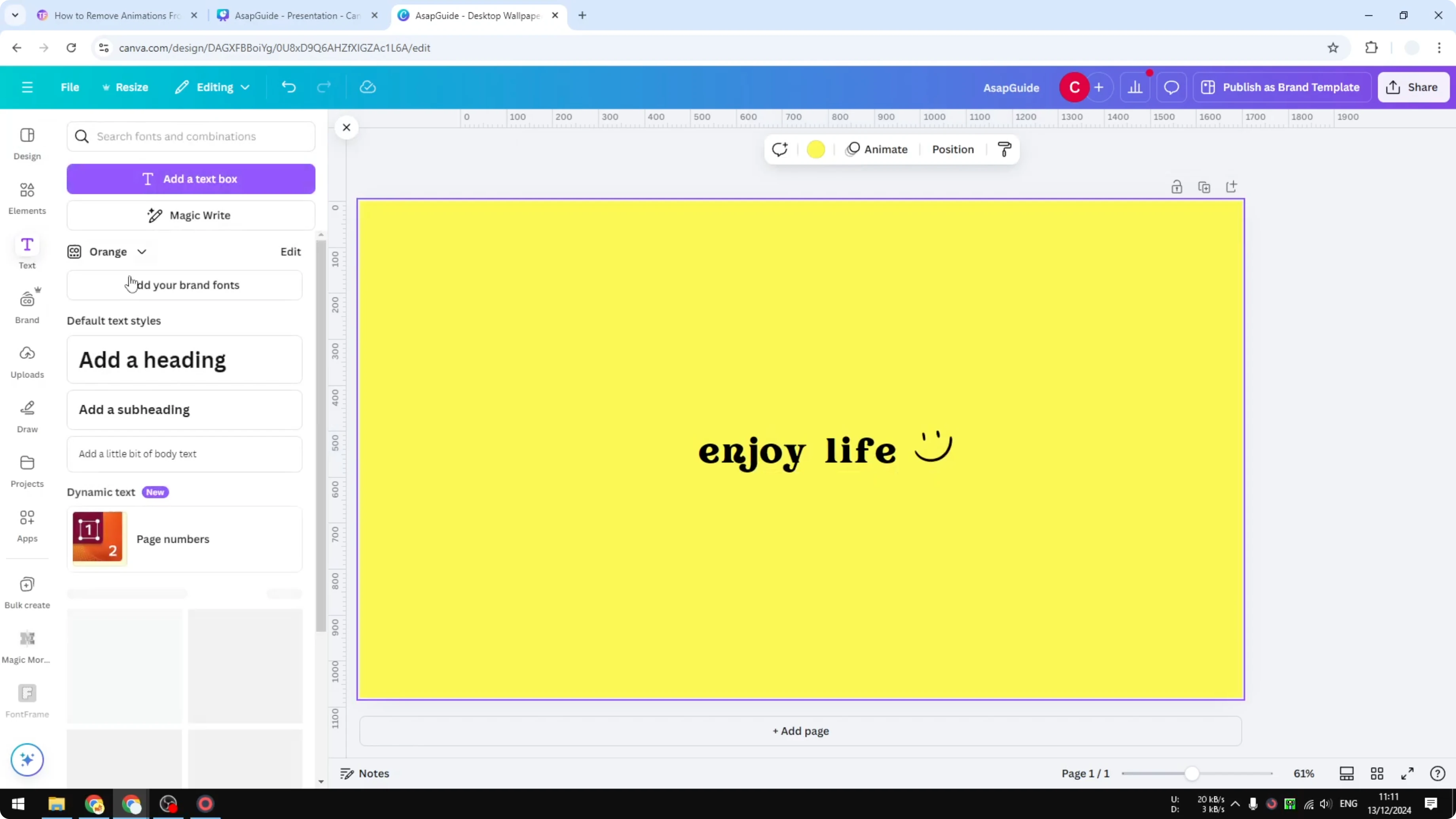Toggle grid view of pages
Viewport: 1456px width, 819px height.
pos(1377,773)
